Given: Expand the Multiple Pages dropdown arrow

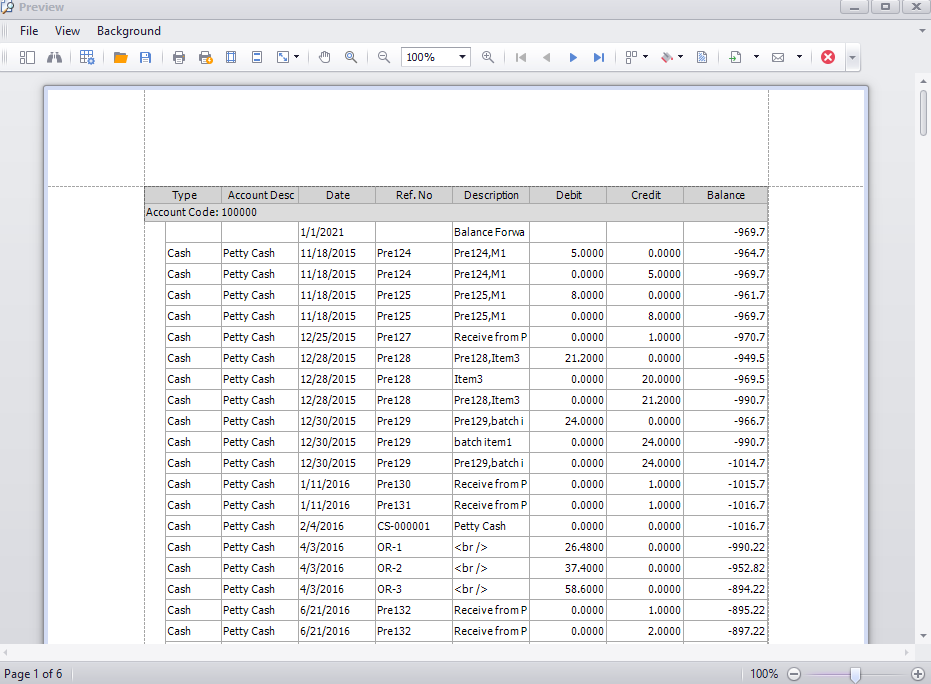Looking at the screenshot, I should pyautogui.click(x=645, y=58).
